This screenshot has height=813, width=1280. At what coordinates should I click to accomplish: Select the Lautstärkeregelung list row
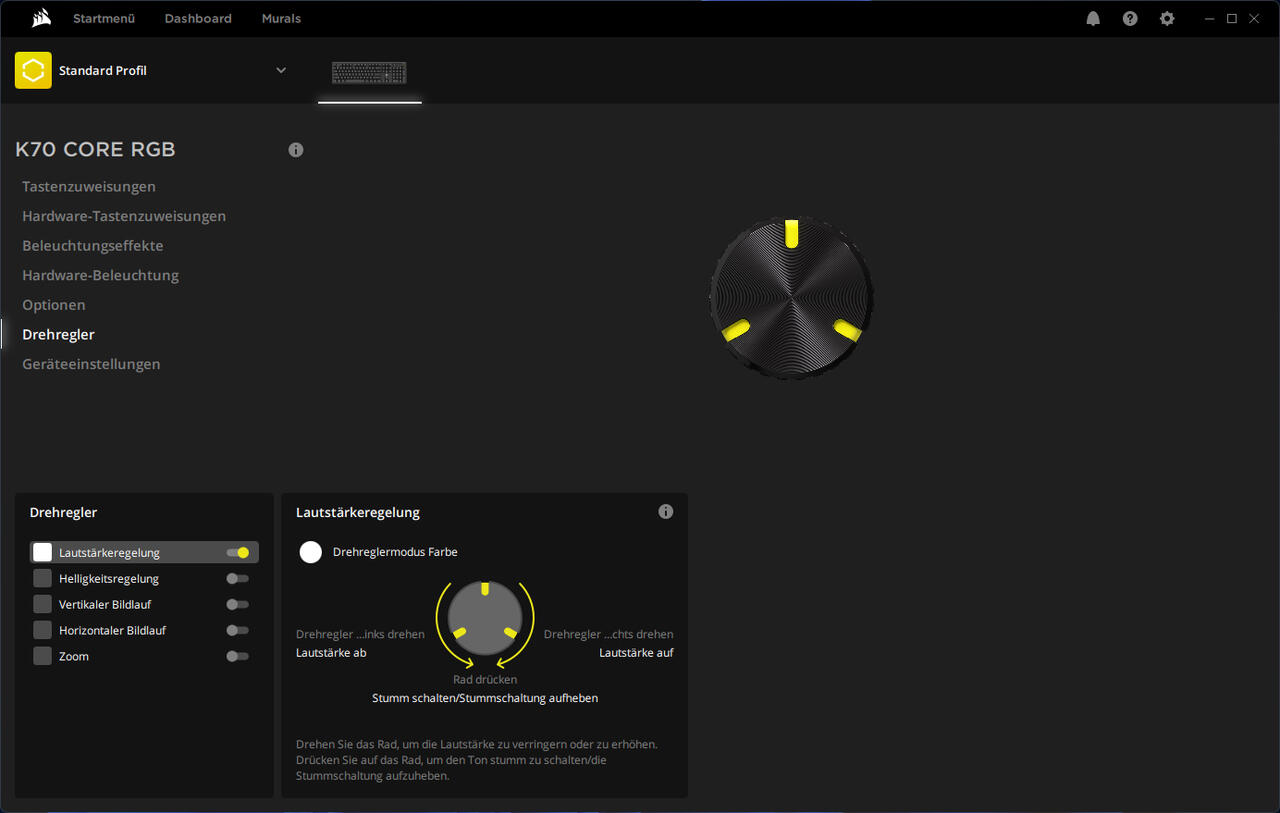click(x=144, y=552)
